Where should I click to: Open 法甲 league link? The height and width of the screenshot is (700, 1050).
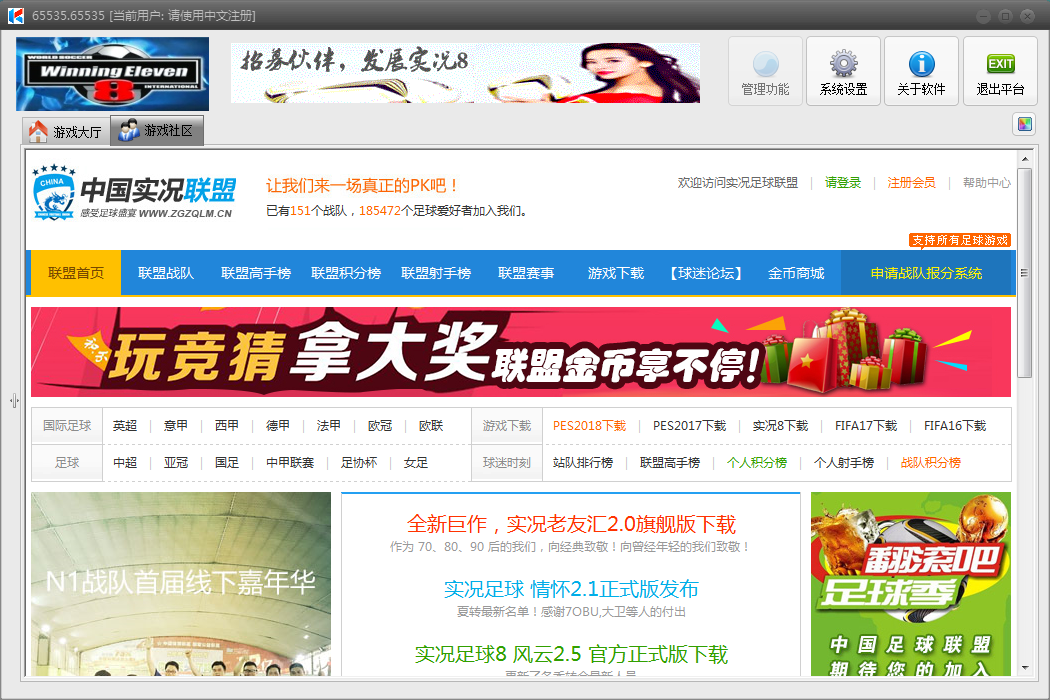[x=328, y=426]
